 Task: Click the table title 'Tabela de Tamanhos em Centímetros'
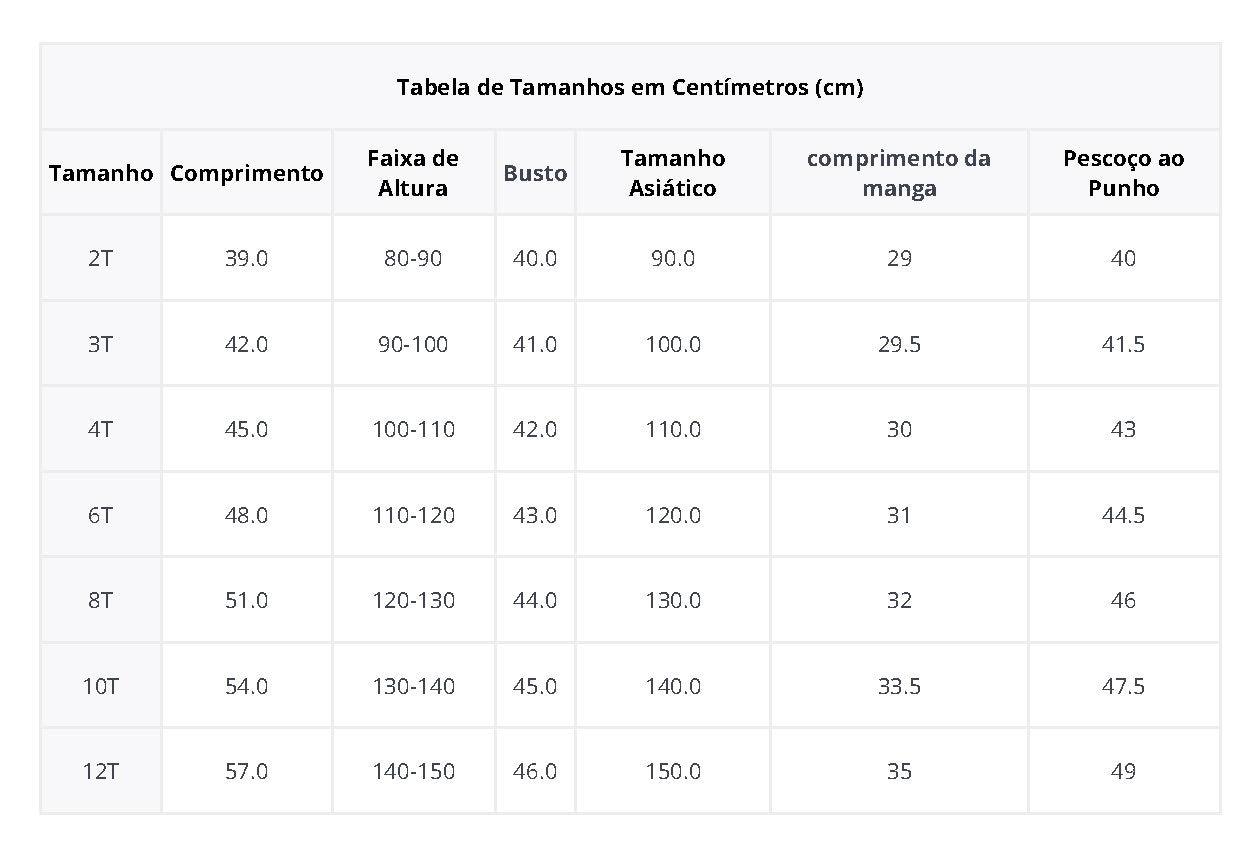[630, 87]
